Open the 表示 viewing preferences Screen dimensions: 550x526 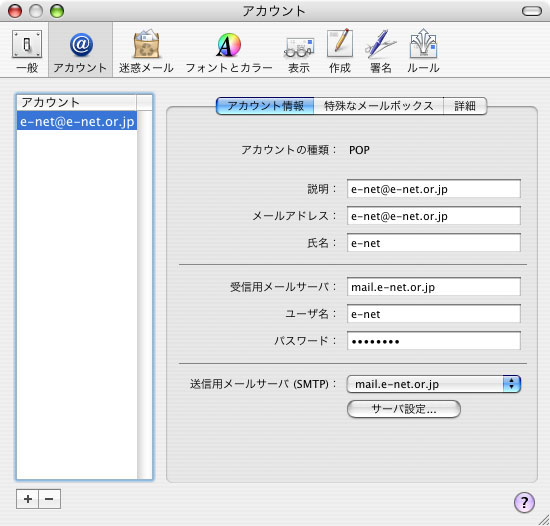coord(299,51)
